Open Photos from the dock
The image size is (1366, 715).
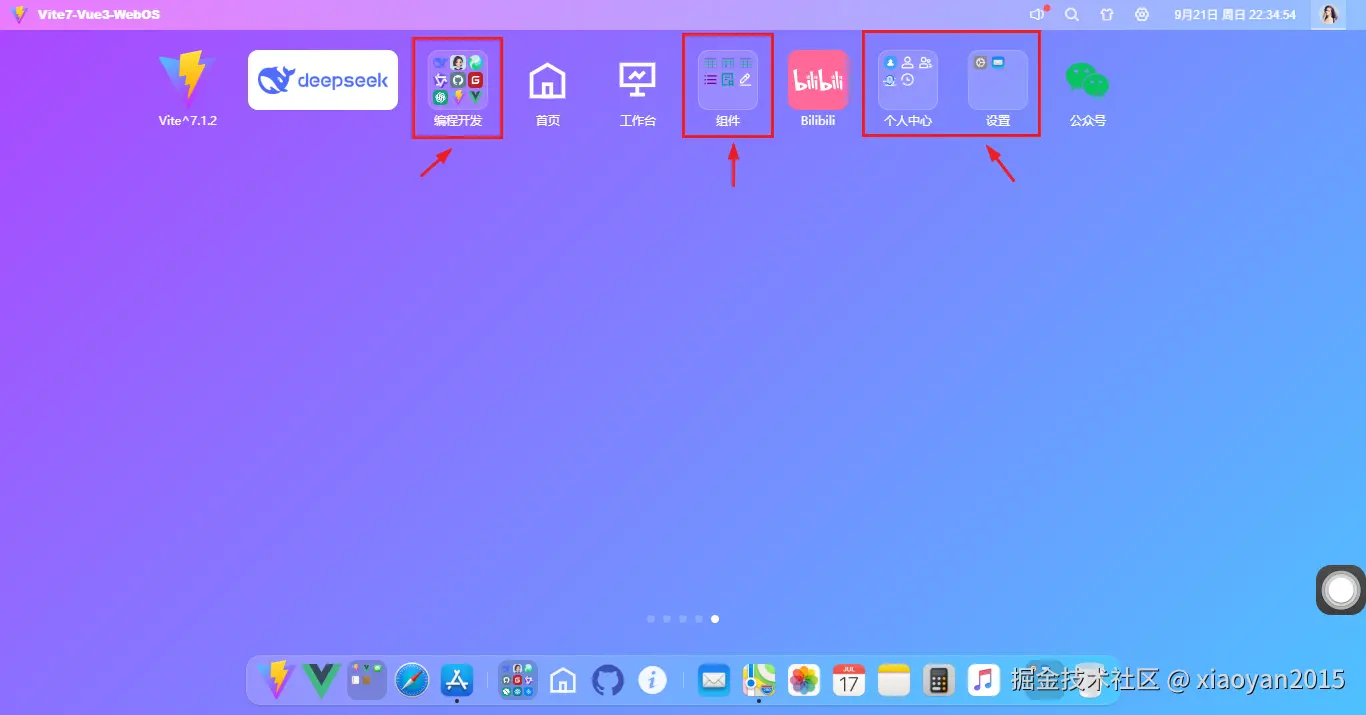point(804,680)
